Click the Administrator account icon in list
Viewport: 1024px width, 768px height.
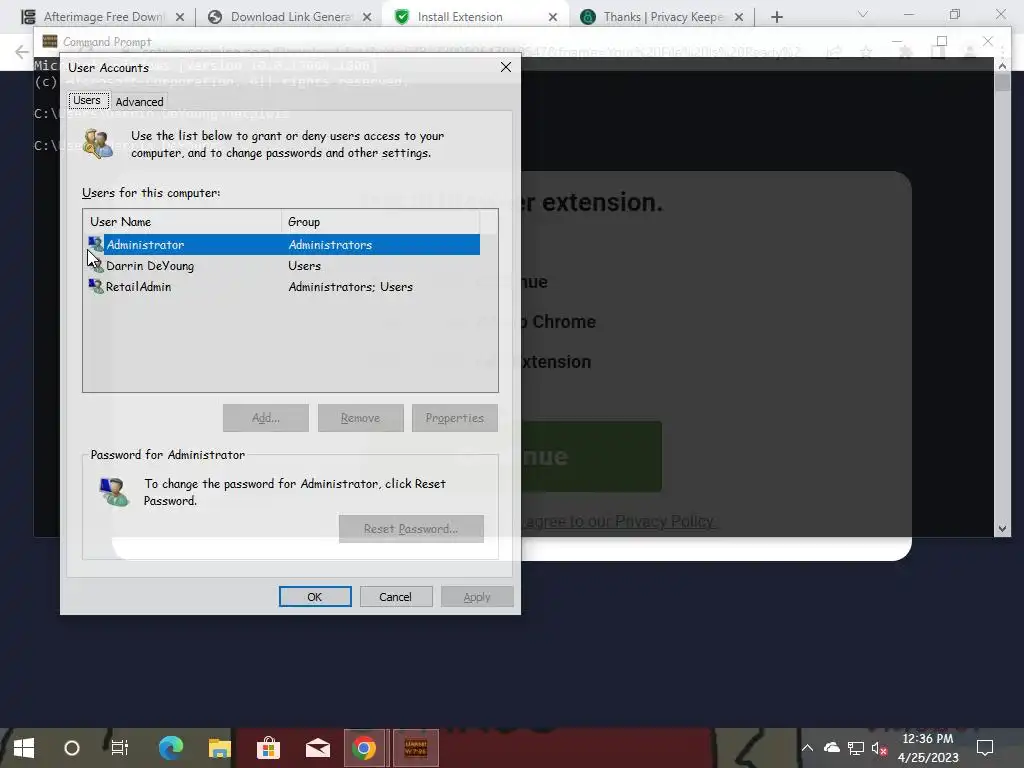[x=95, y=244]
